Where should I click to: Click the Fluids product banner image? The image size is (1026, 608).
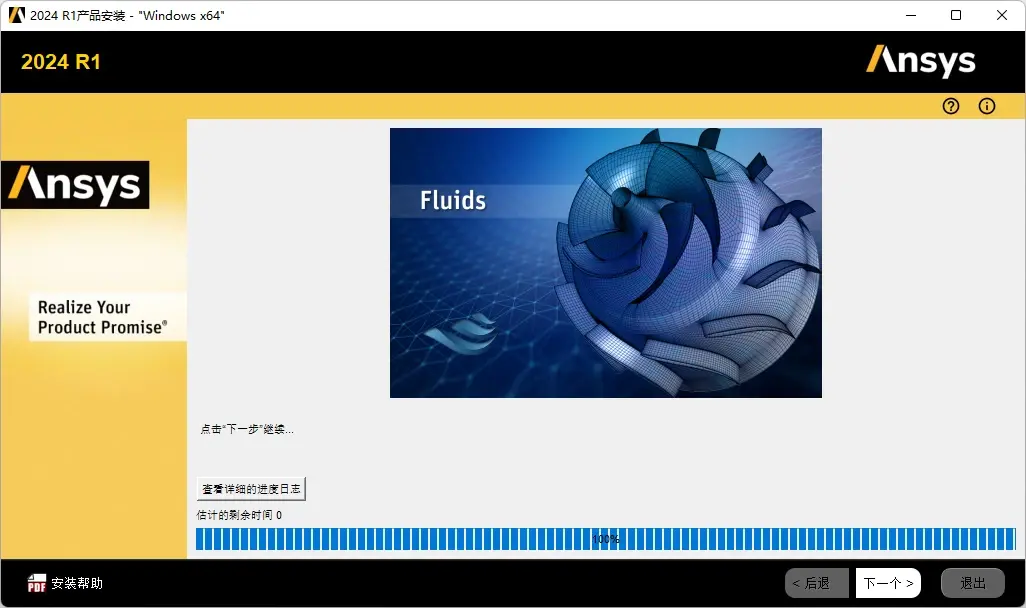(x=605, y=263)
